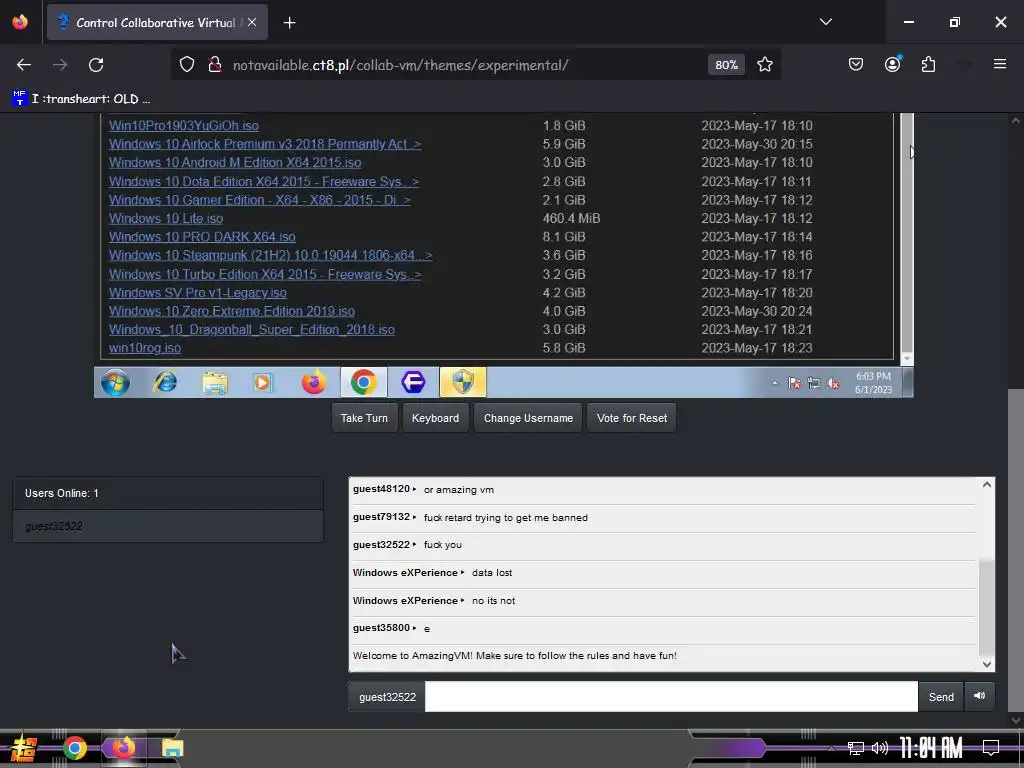Open the tracking protection shield icon
1024x768 pixels.
187,65
